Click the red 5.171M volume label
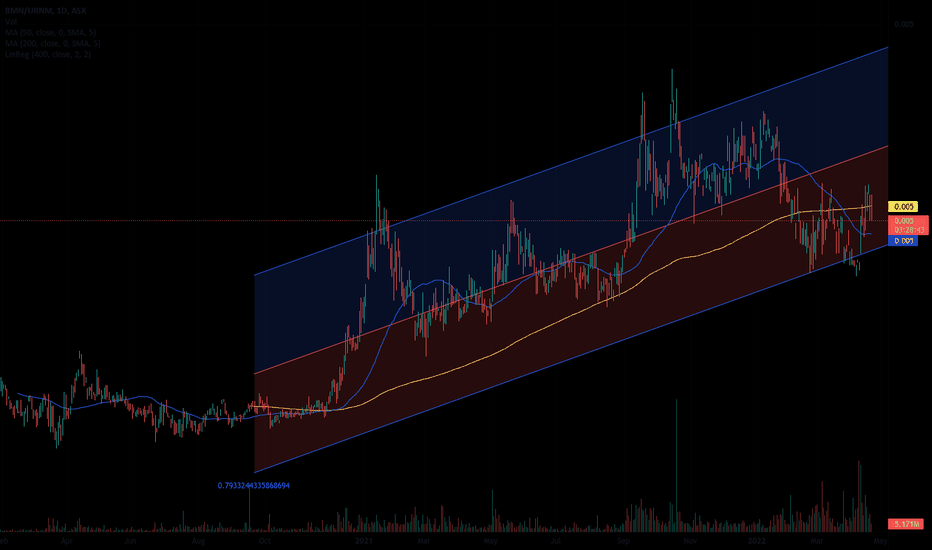 (x=906, y=524)
